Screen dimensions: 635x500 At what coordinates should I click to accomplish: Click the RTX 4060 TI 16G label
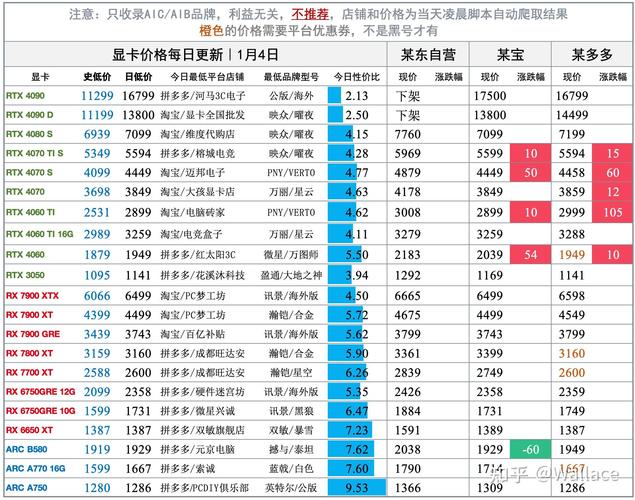[x=40, y=234]
